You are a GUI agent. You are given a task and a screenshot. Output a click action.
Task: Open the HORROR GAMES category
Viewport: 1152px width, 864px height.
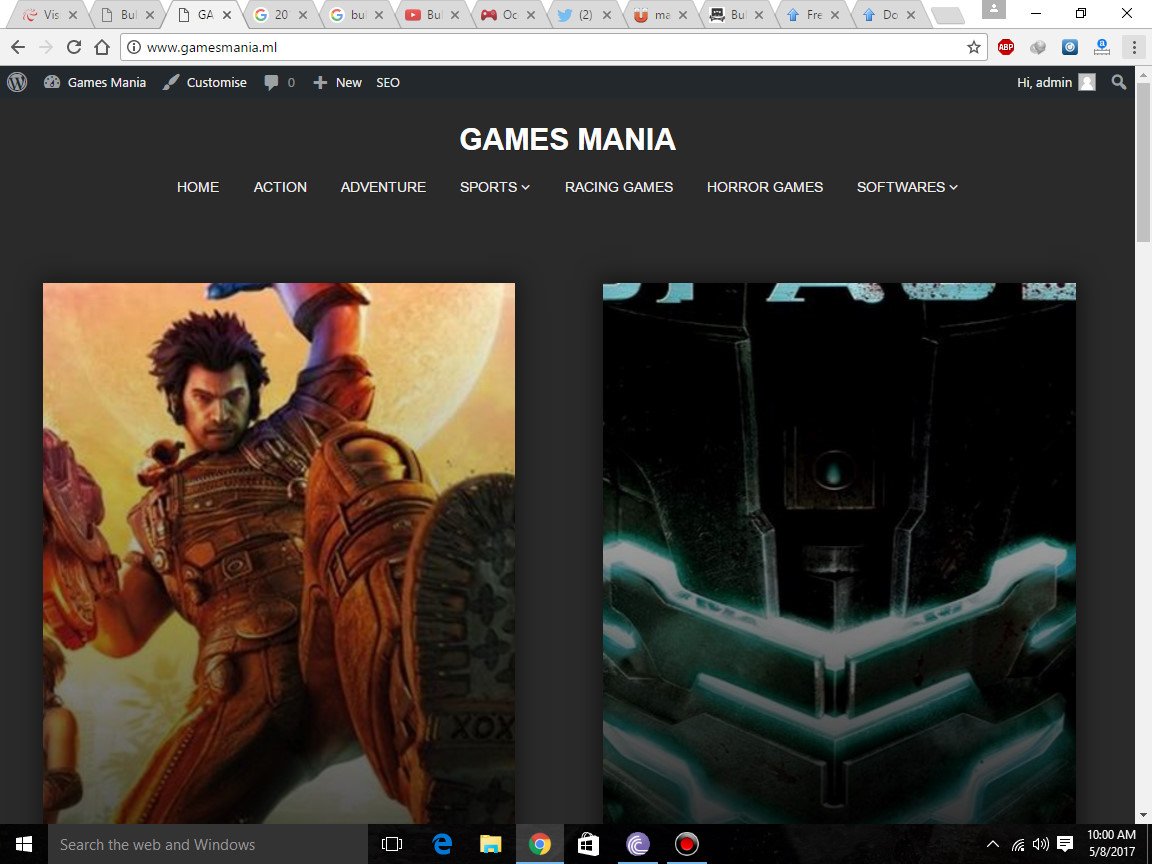coord(765,187)
